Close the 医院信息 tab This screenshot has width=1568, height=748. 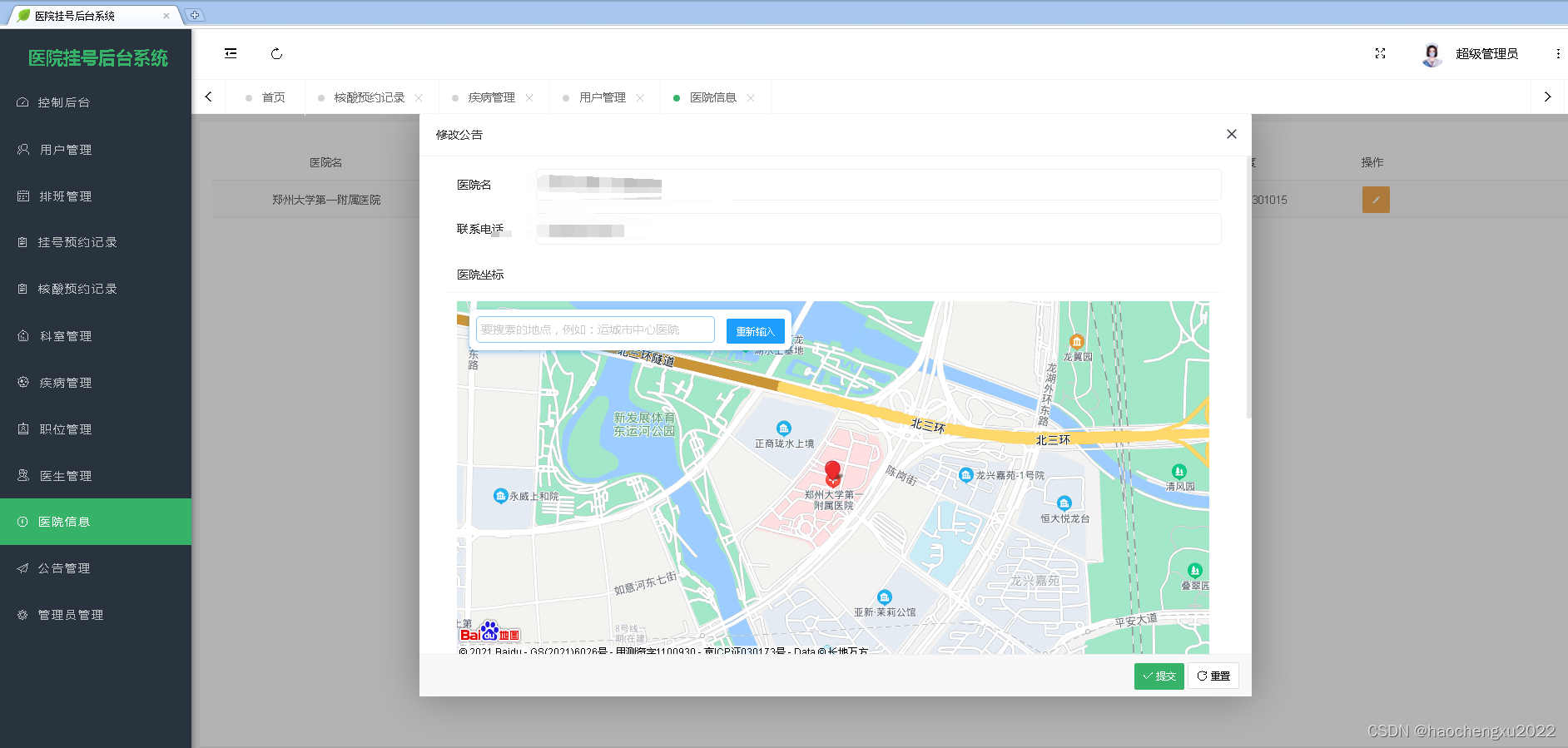tap(751, 97)
